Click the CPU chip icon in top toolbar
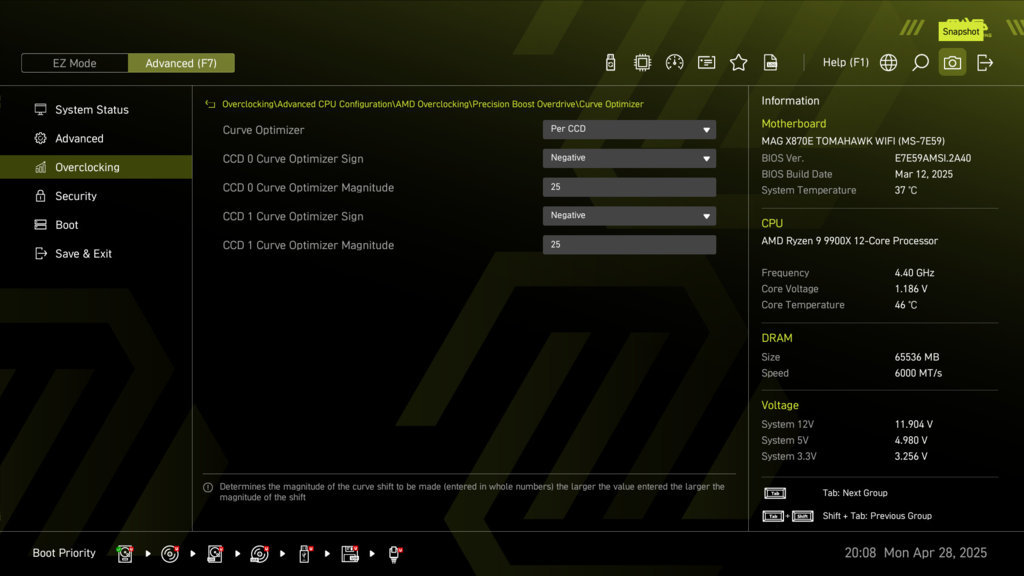This screenshot has height=576, width=1024. pos(642,63)
